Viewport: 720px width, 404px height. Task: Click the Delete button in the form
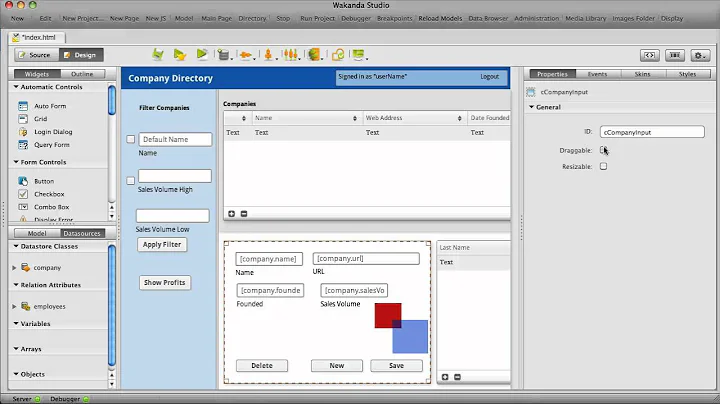pyautogui.click(x=262, y=365)
